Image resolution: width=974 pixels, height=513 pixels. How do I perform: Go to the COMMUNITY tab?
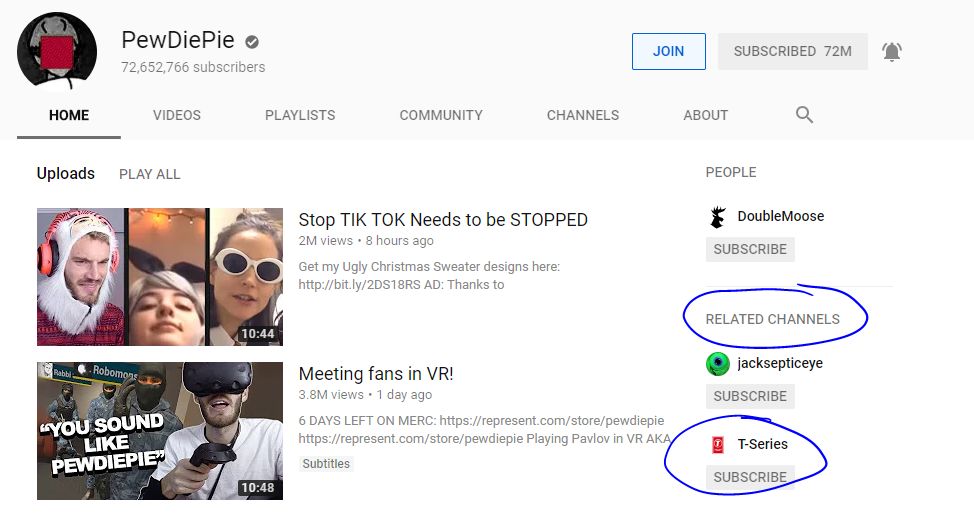[x=441, y=115]
